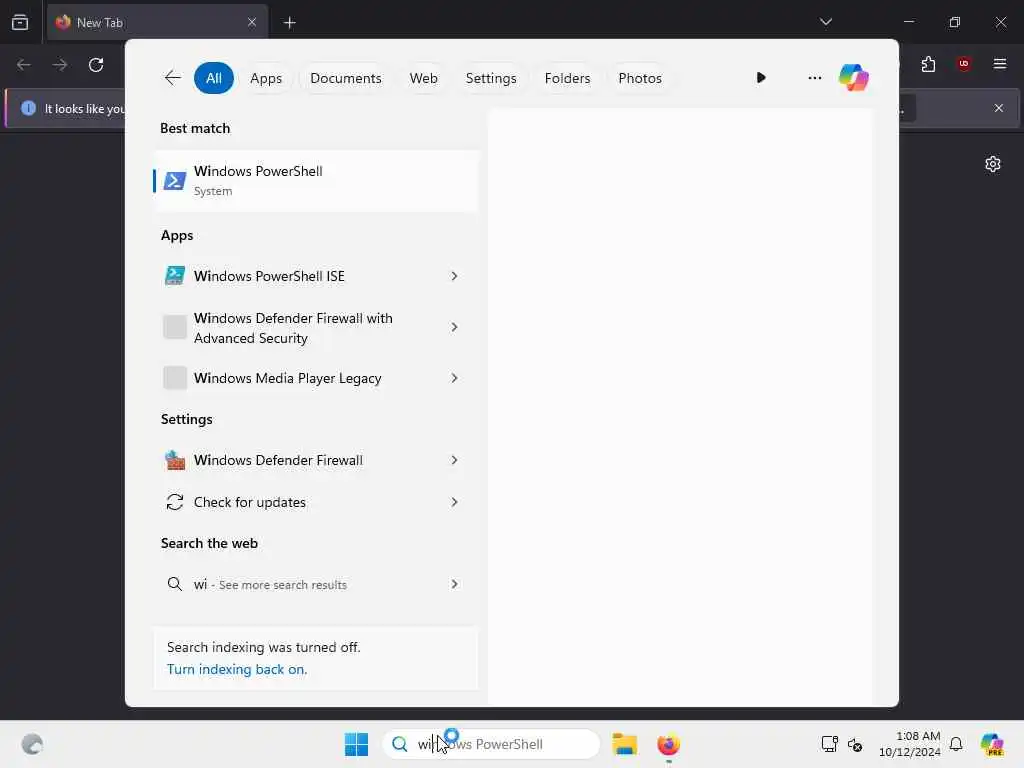
Task: Expand 'wi' see more search results chevron
Action: [x=455, y=584]
